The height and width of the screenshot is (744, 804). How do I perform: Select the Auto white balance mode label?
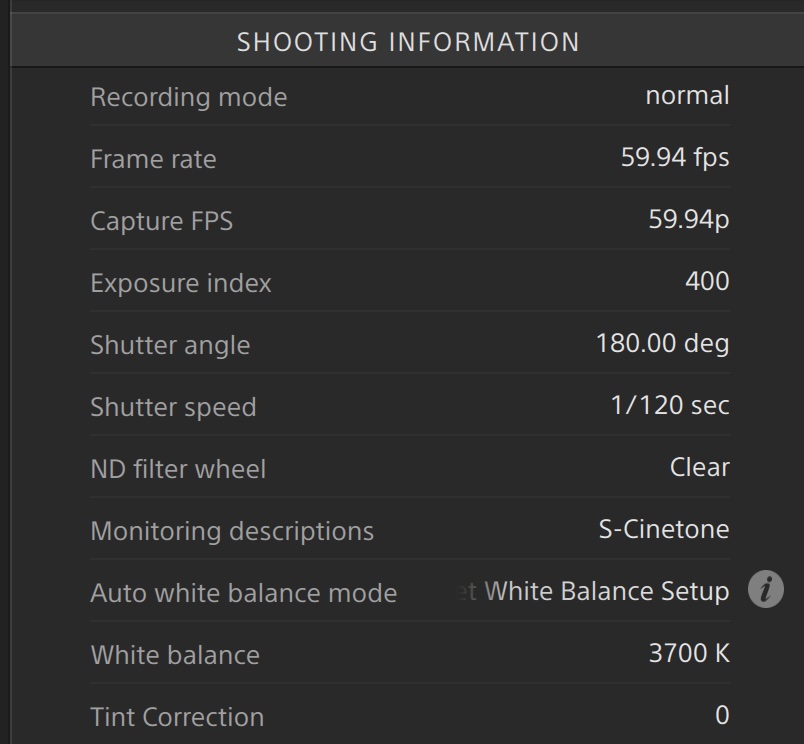pos(244,593)
